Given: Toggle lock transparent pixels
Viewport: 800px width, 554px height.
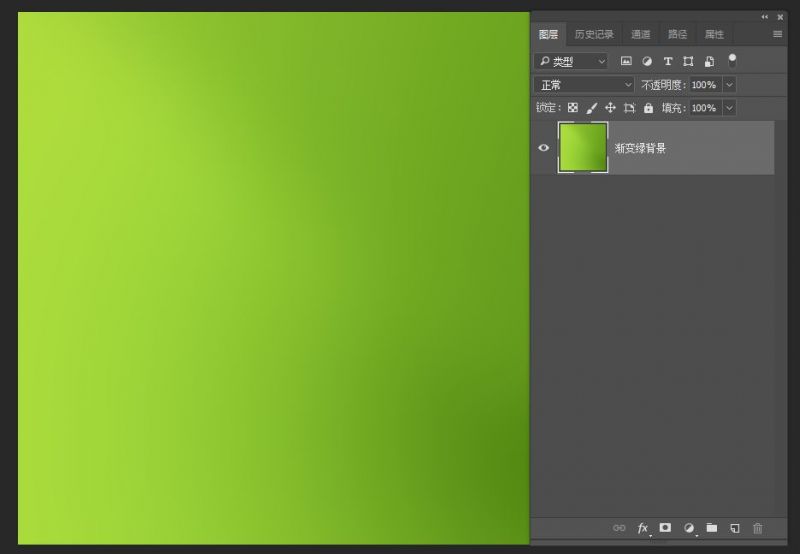Looking at the screenshot, I should [573, 108].
